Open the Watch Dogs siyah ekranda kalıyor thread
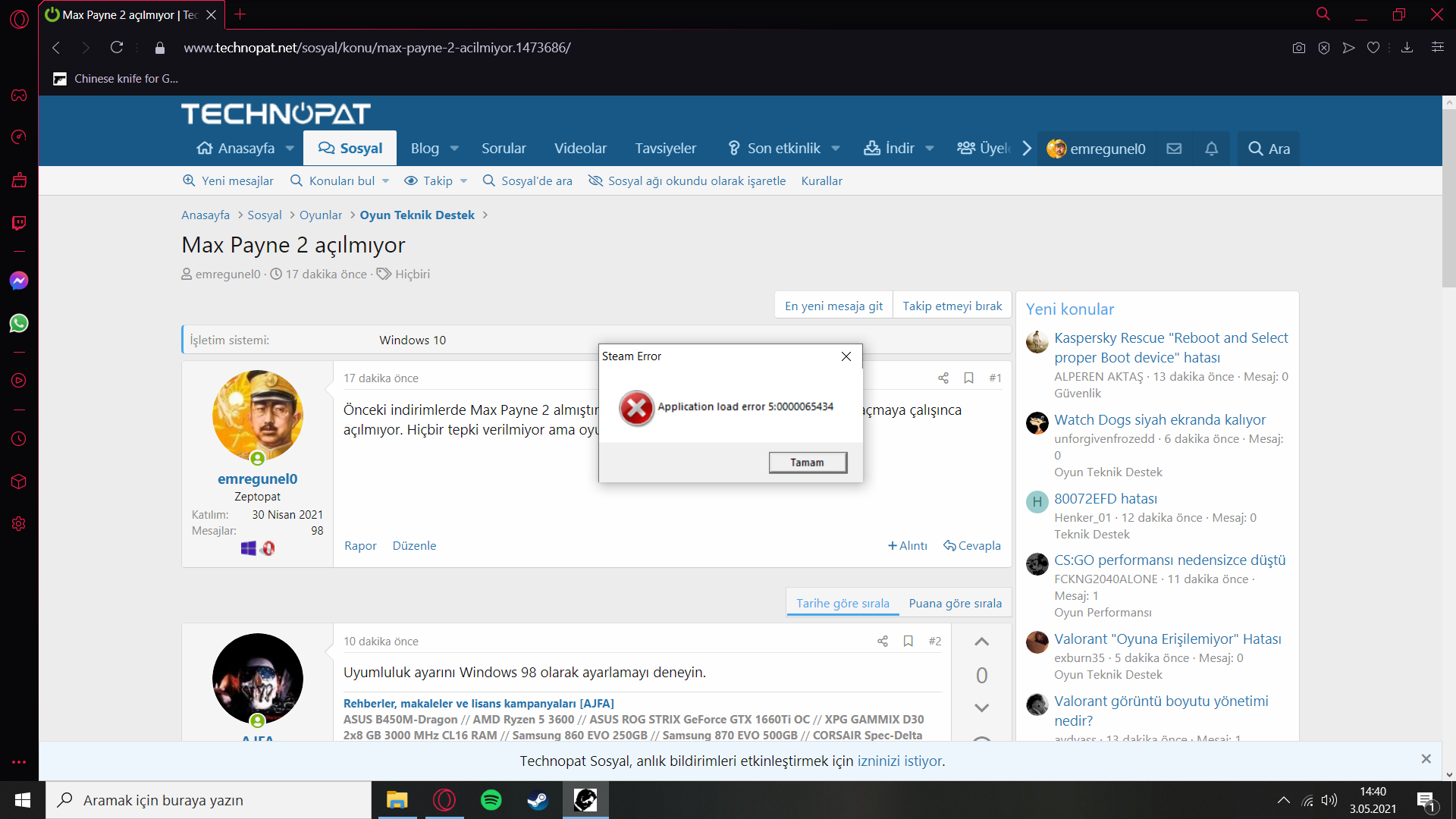The image size is (1456, 819). click(1159, 419)
